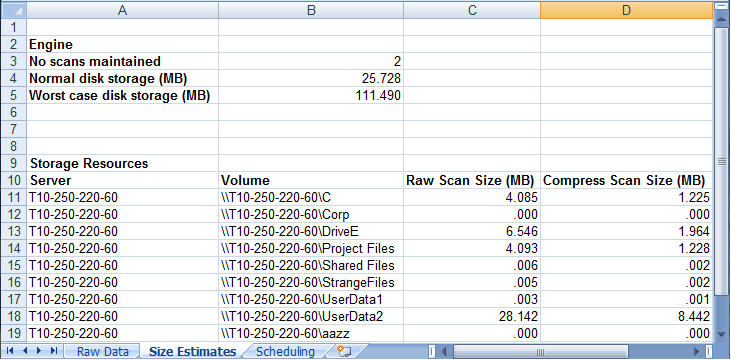Select cell with value 111.490
The width and height of the screenshot is (731, 360).
(x=311, y=95)
